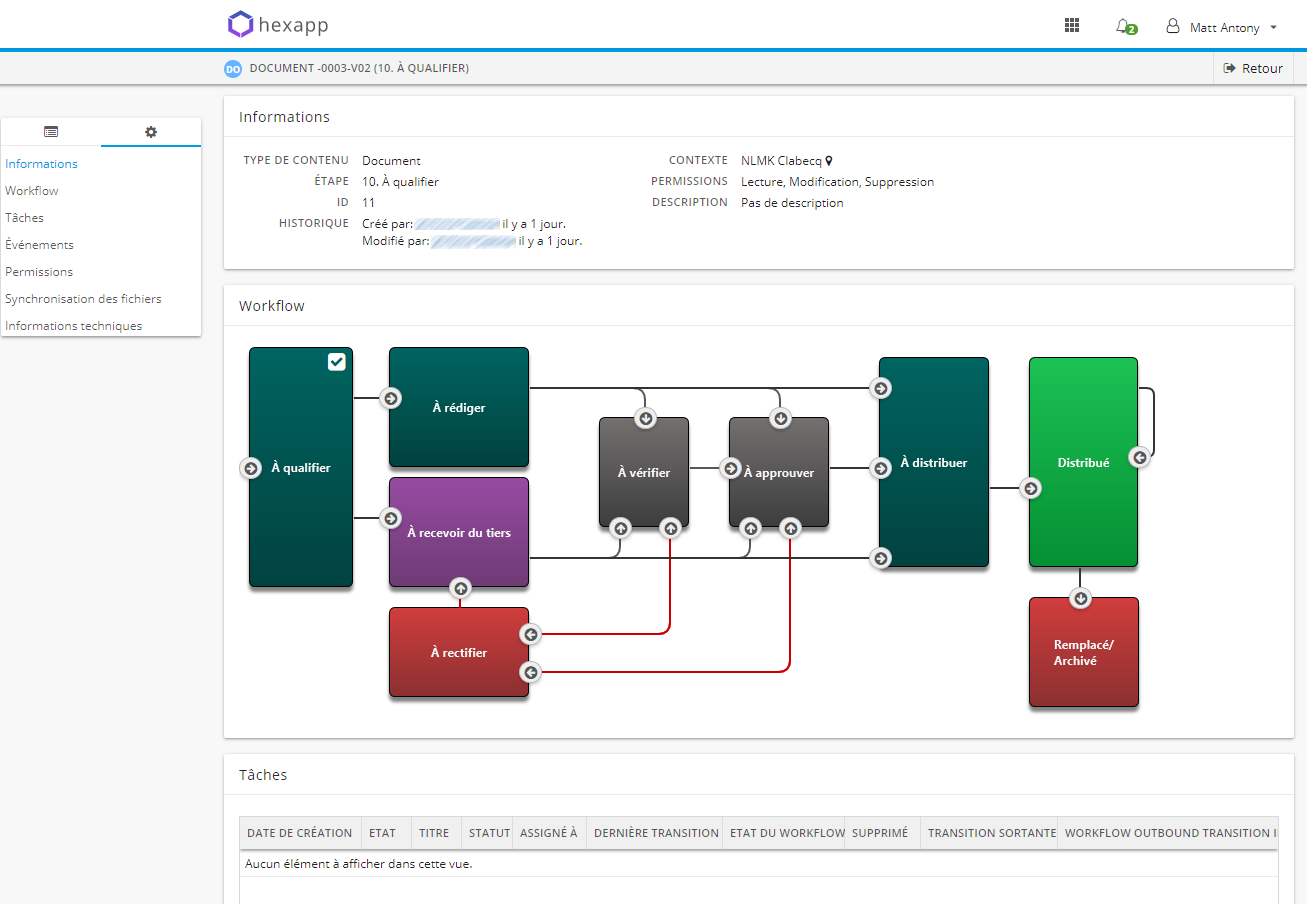Click the lower left arrow on À rectifier
1307x904 pixels.
[x=531, y=673]
